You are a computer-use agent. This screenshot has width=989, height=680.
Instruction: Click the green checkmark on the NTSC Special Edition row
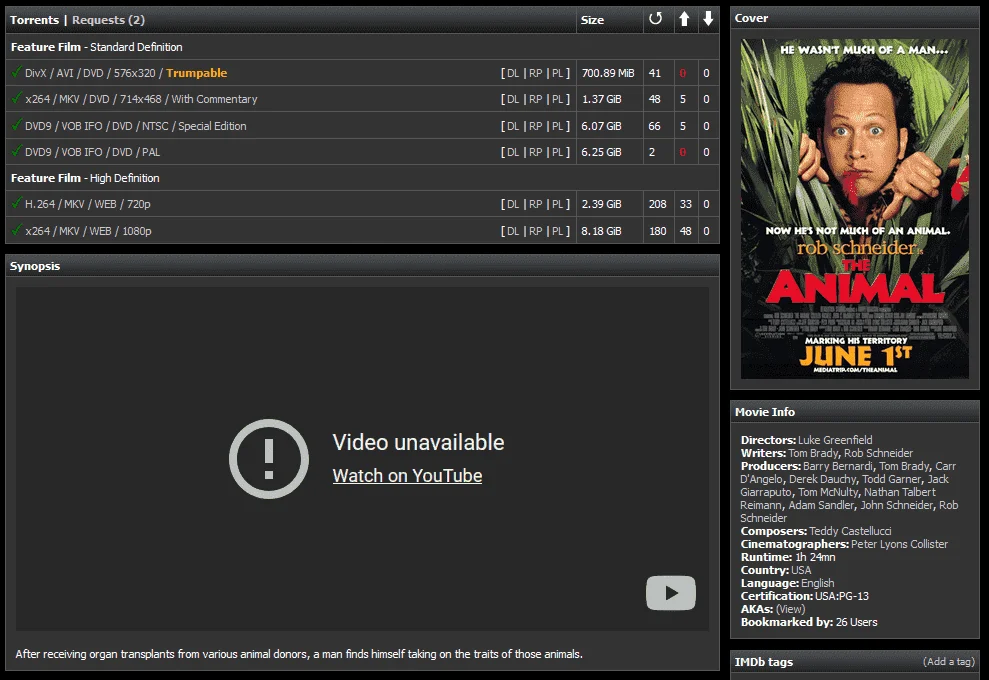click(16, 124)
